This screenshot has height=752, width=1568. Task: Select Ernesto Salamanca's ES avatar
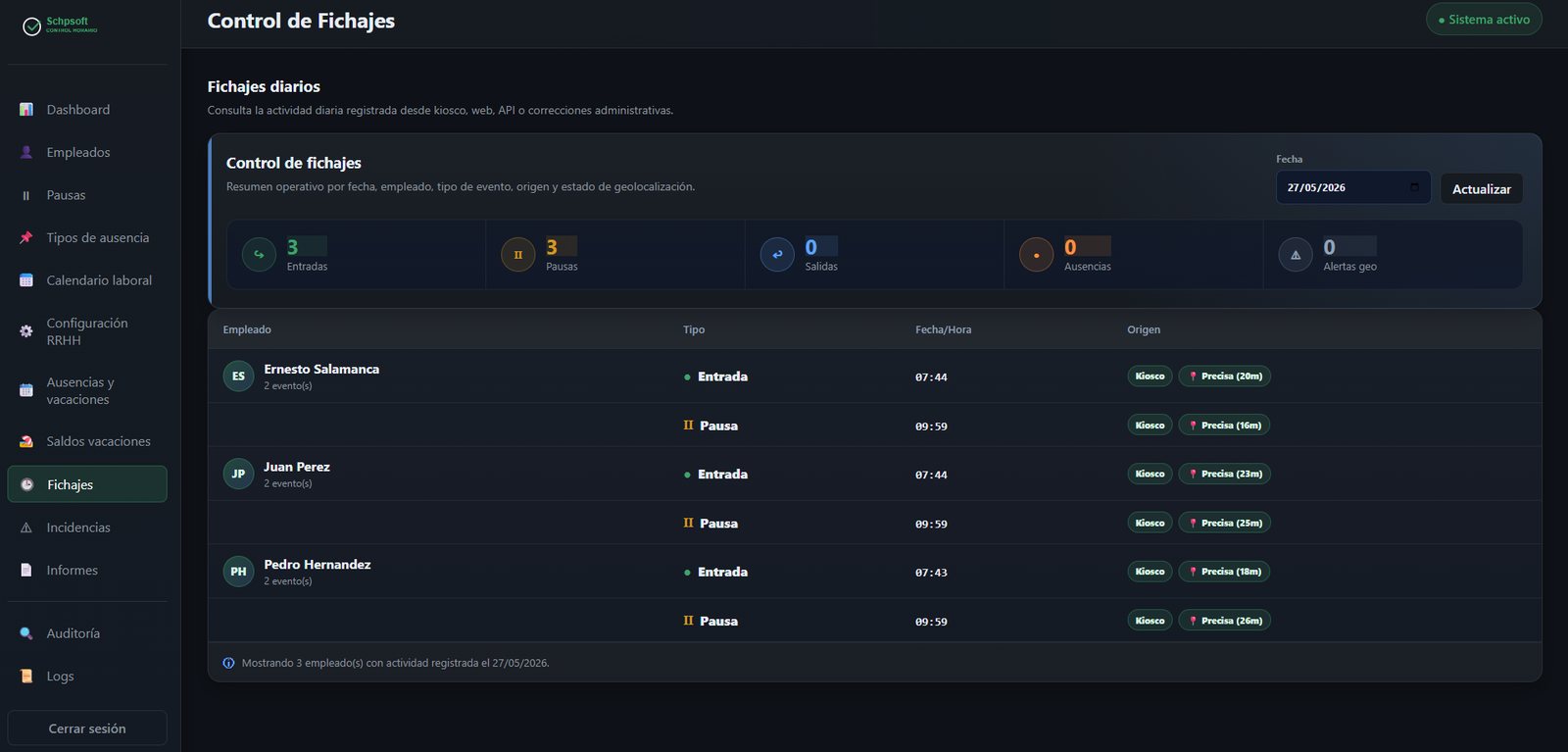[x=238, y=376]
